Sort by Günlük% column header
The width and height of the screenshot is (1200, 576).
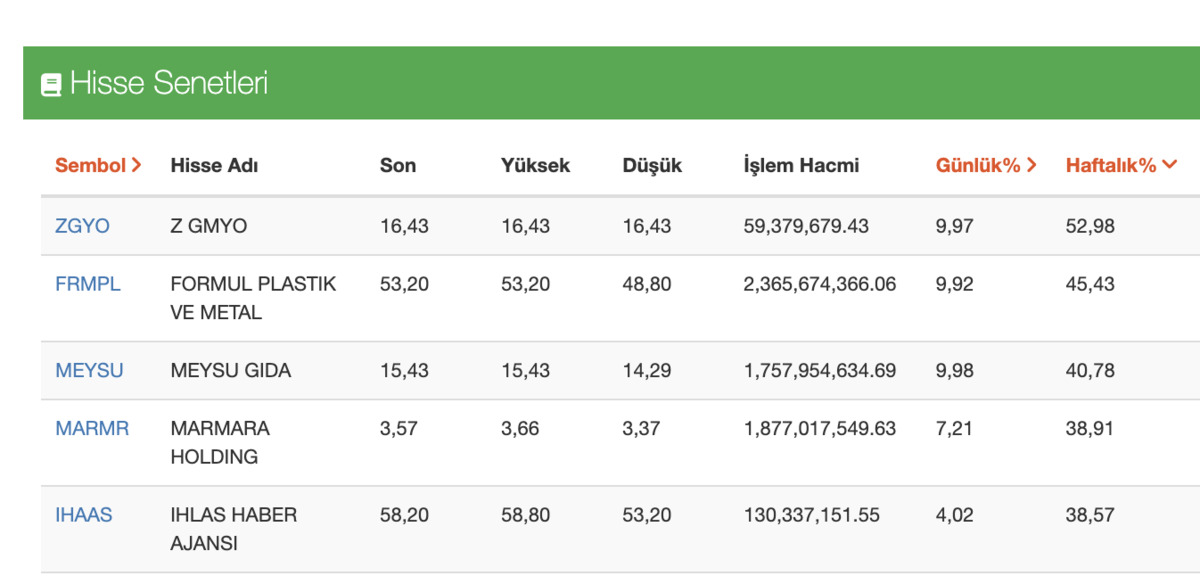pyautogui.click(x=986, y=165)
